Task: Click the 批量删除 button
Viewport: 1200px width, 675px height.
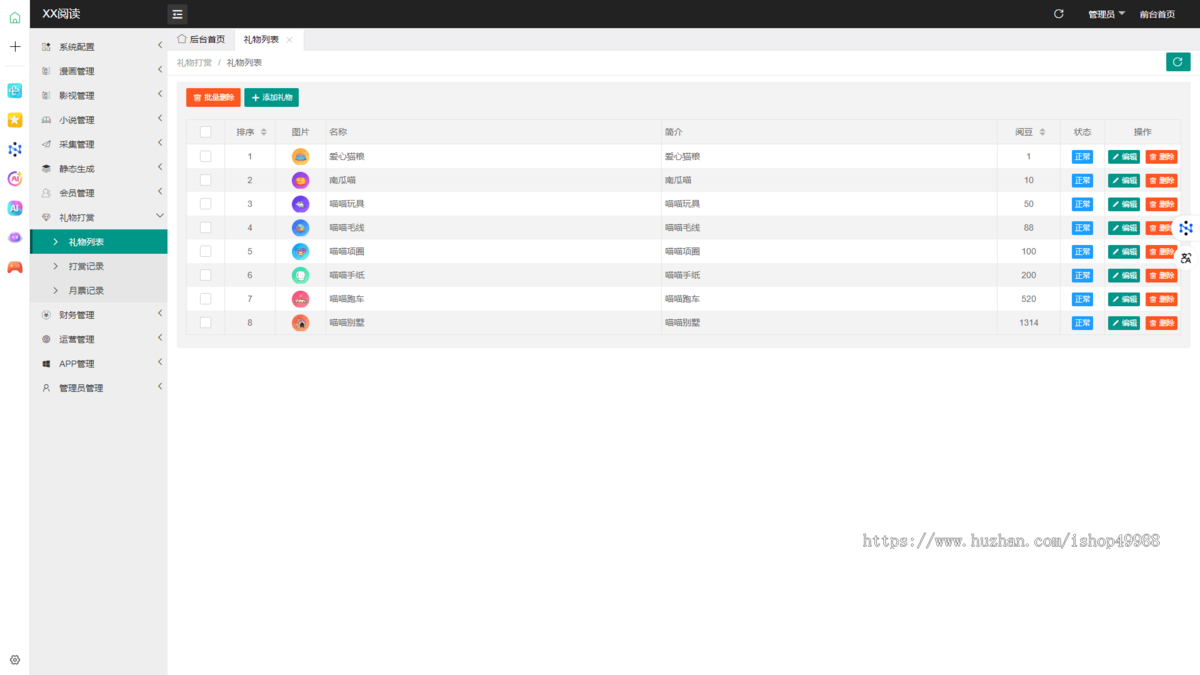Action: click(213, 98)
